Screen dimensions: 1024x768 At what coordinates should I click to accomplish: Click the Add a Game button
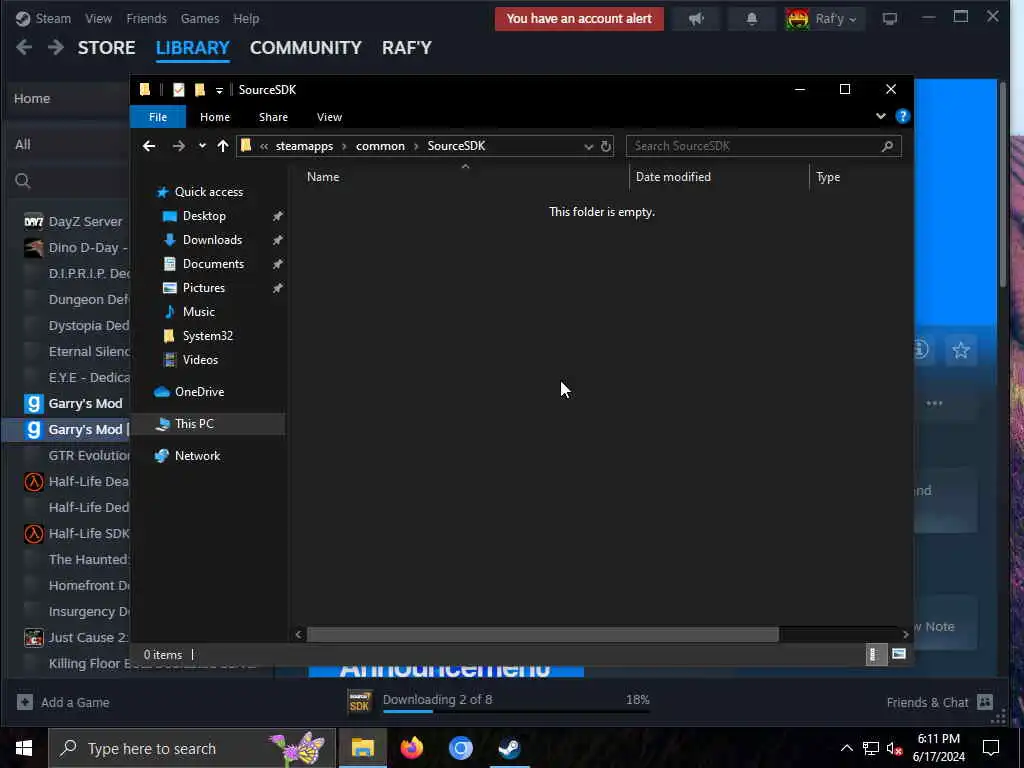(x=63, y=702)
